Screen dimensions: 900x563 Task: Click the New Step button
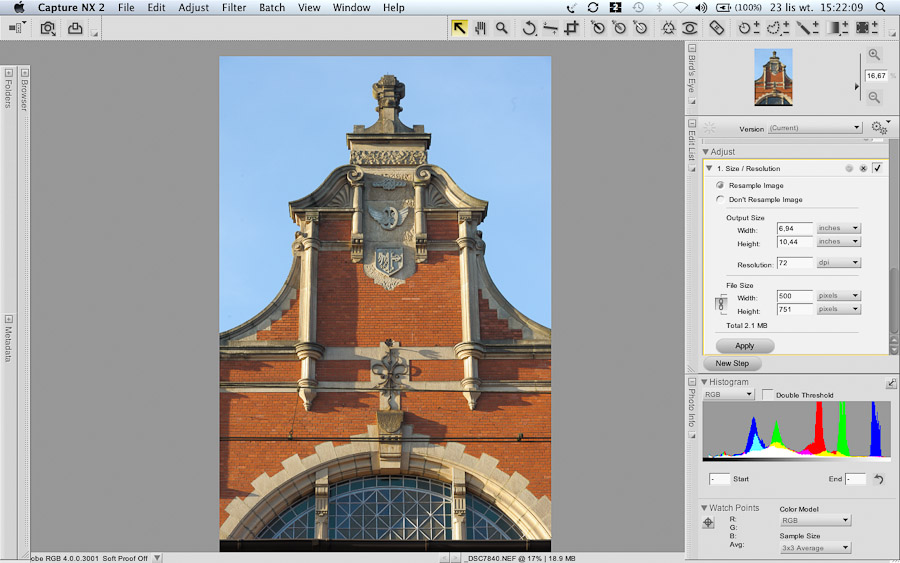pyautogui.click(x=732, y=364)
